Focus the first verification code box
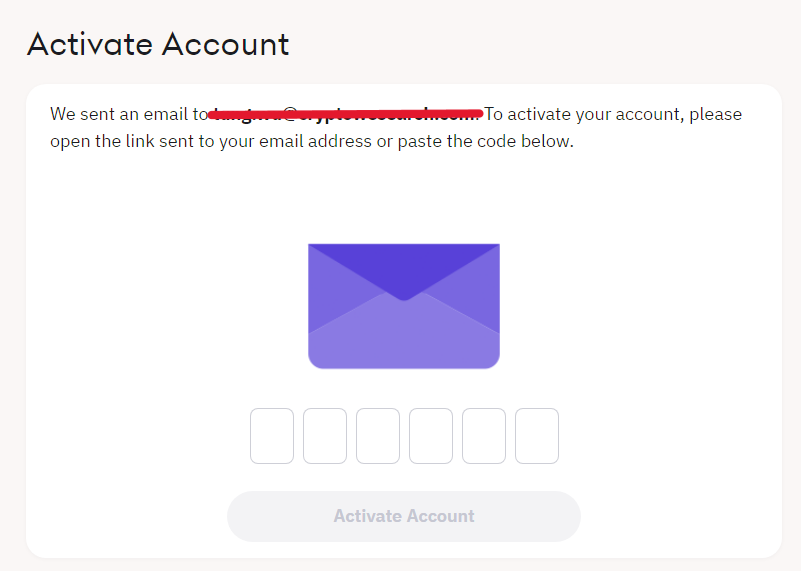The height and width of the screenshot is (571, 801). [272, 436]
